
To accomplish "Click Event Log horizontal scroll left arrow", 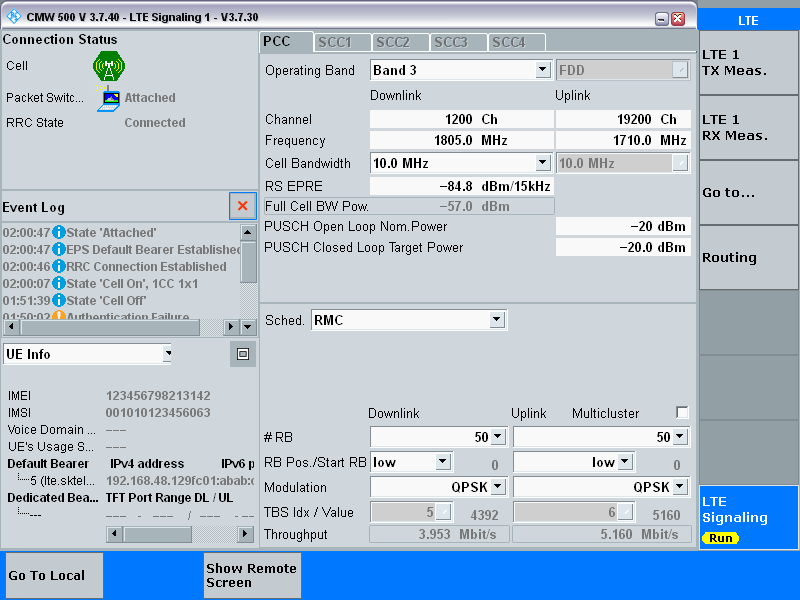I will click(11, 327).
